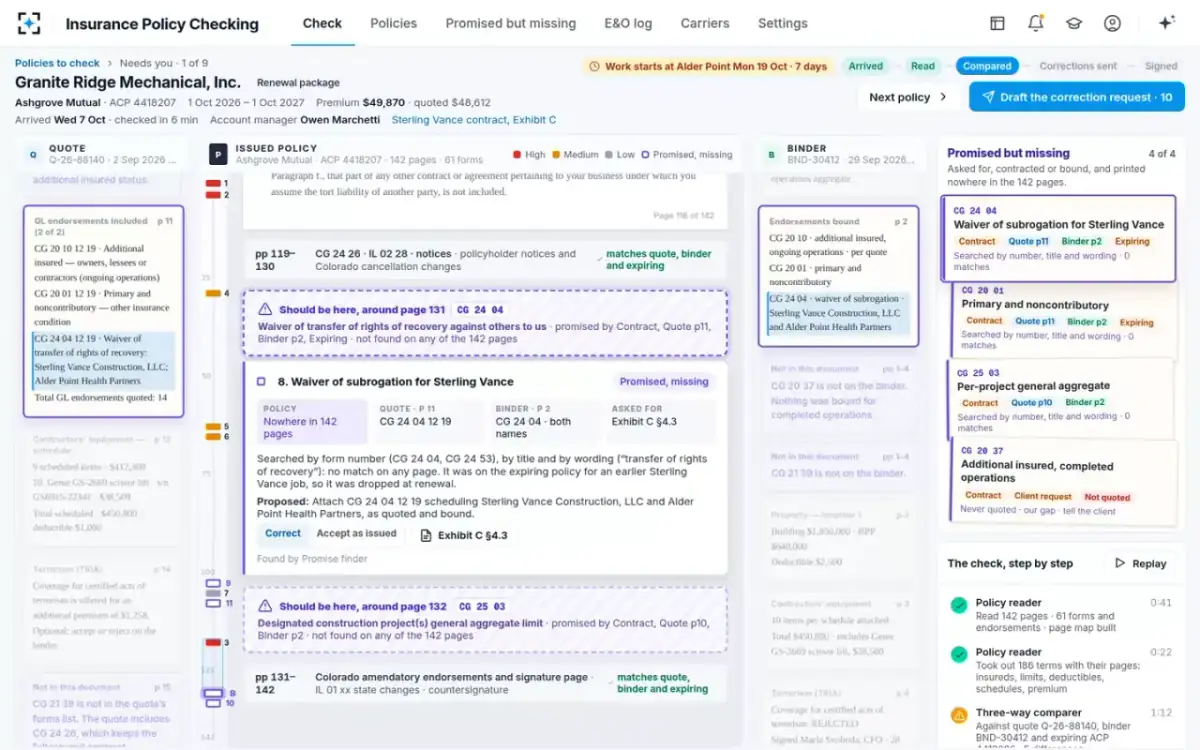Click the orange check beside Three-way comparer
This screenshot has width=1200, height=750.
pyautogui.click(x=959, y=715)
